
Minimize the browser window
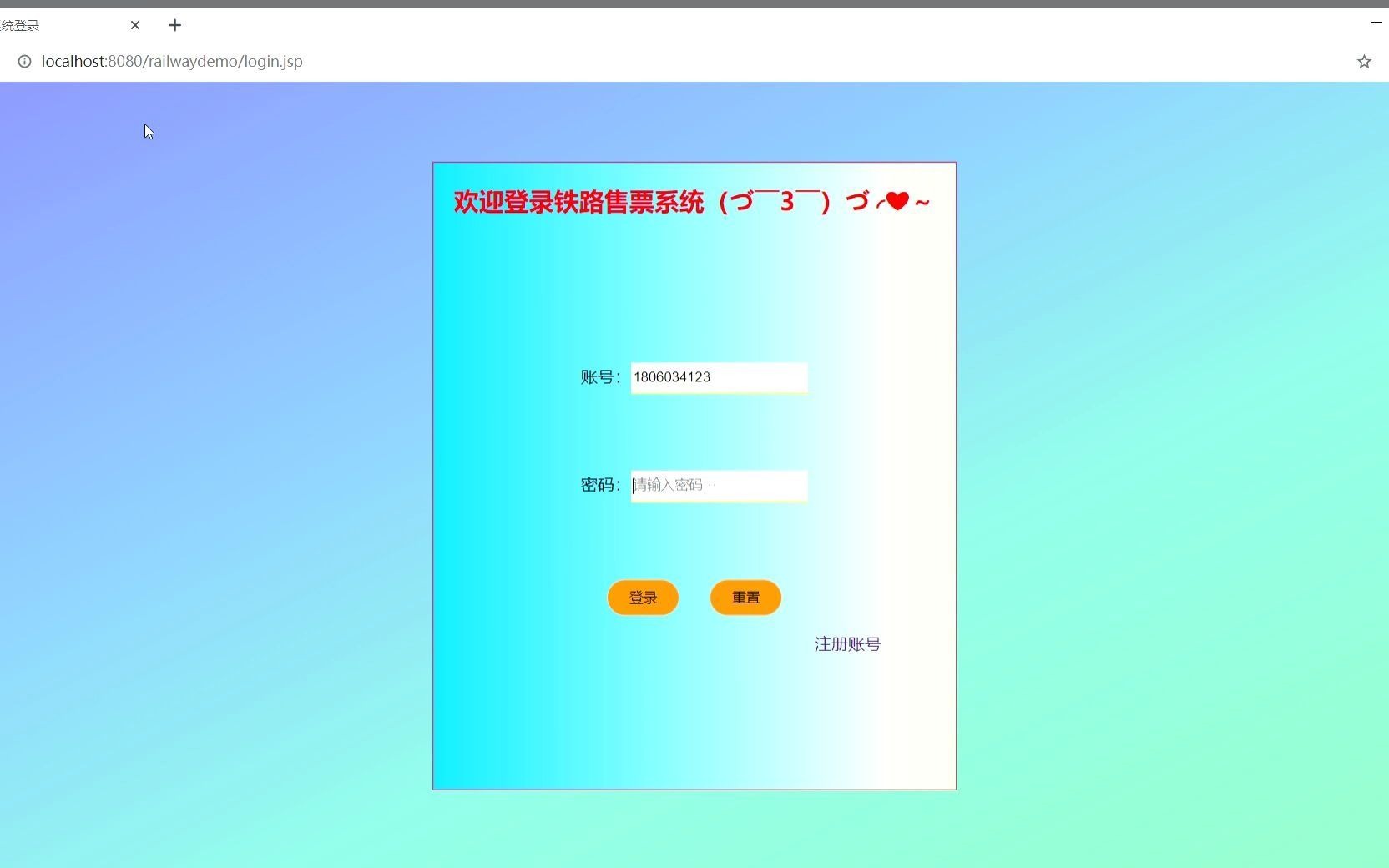pyautogui.click(x=1376, y=22)
